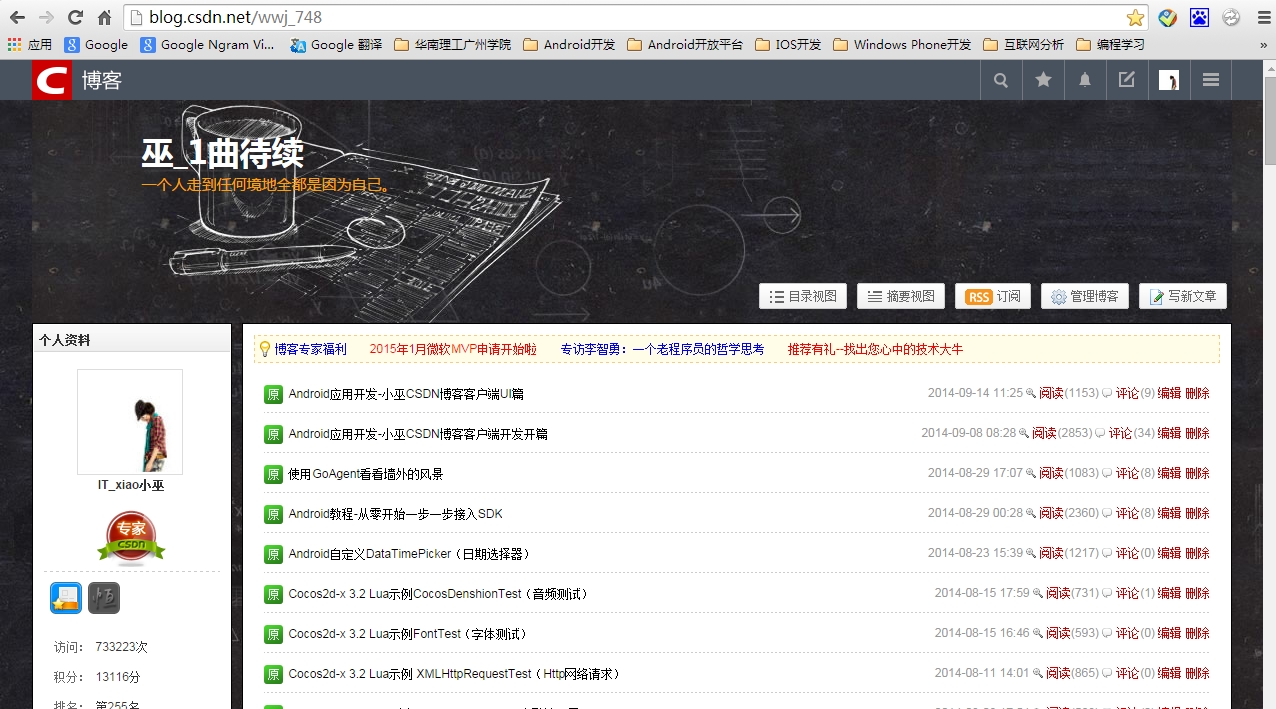The height and width of the screenshot is (709, 1276).
Task: Click the profile photo of IT_xiao小巫
Action: 130,422
